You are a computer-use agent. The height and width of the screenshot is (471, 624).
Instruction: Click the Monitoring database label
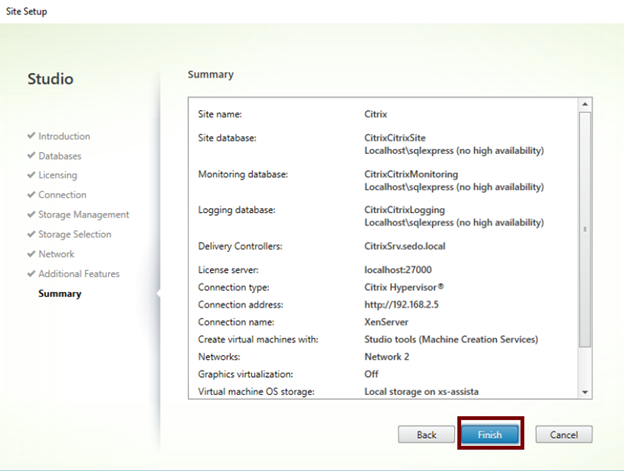(243, 174)
